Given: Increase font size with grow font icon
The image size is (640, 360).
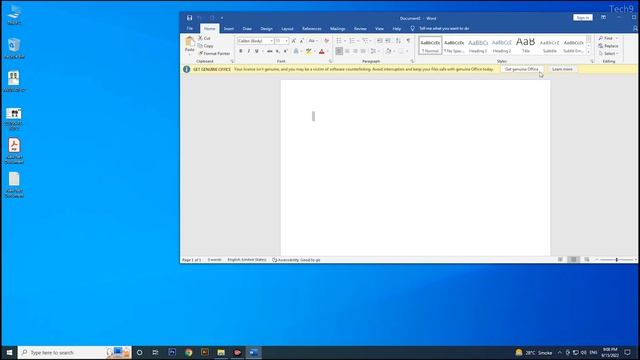Looking at the screenshot, I should tap(293, 41).
